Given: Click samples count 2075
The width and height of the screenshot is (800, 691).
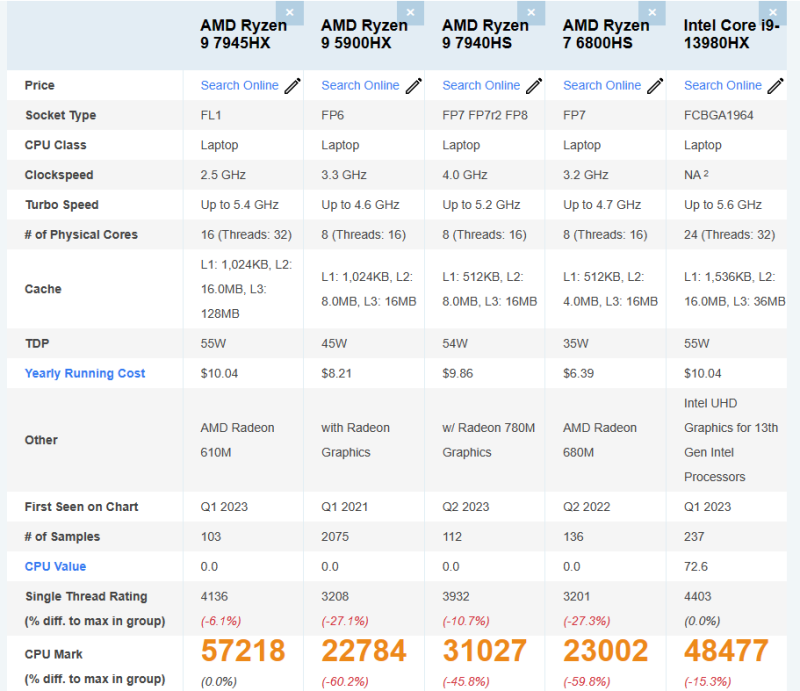Looking at the screenshot, I should coord(335,537).
